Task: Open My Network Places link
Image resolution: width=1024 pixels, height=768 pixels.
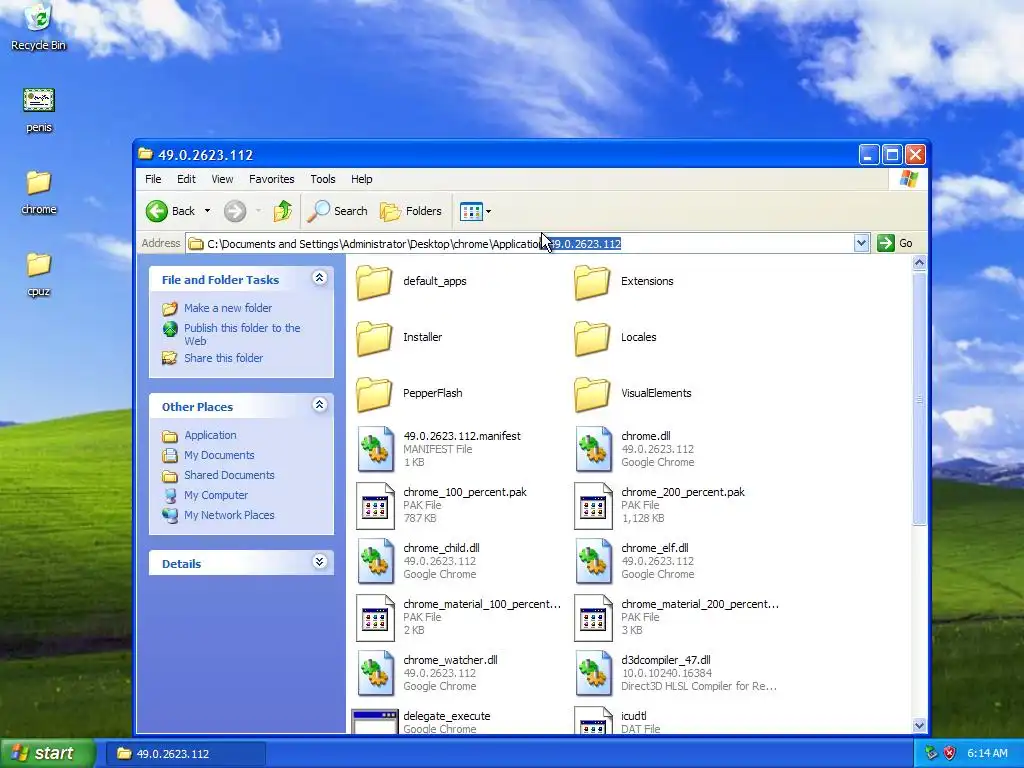Action: [229, 515]
